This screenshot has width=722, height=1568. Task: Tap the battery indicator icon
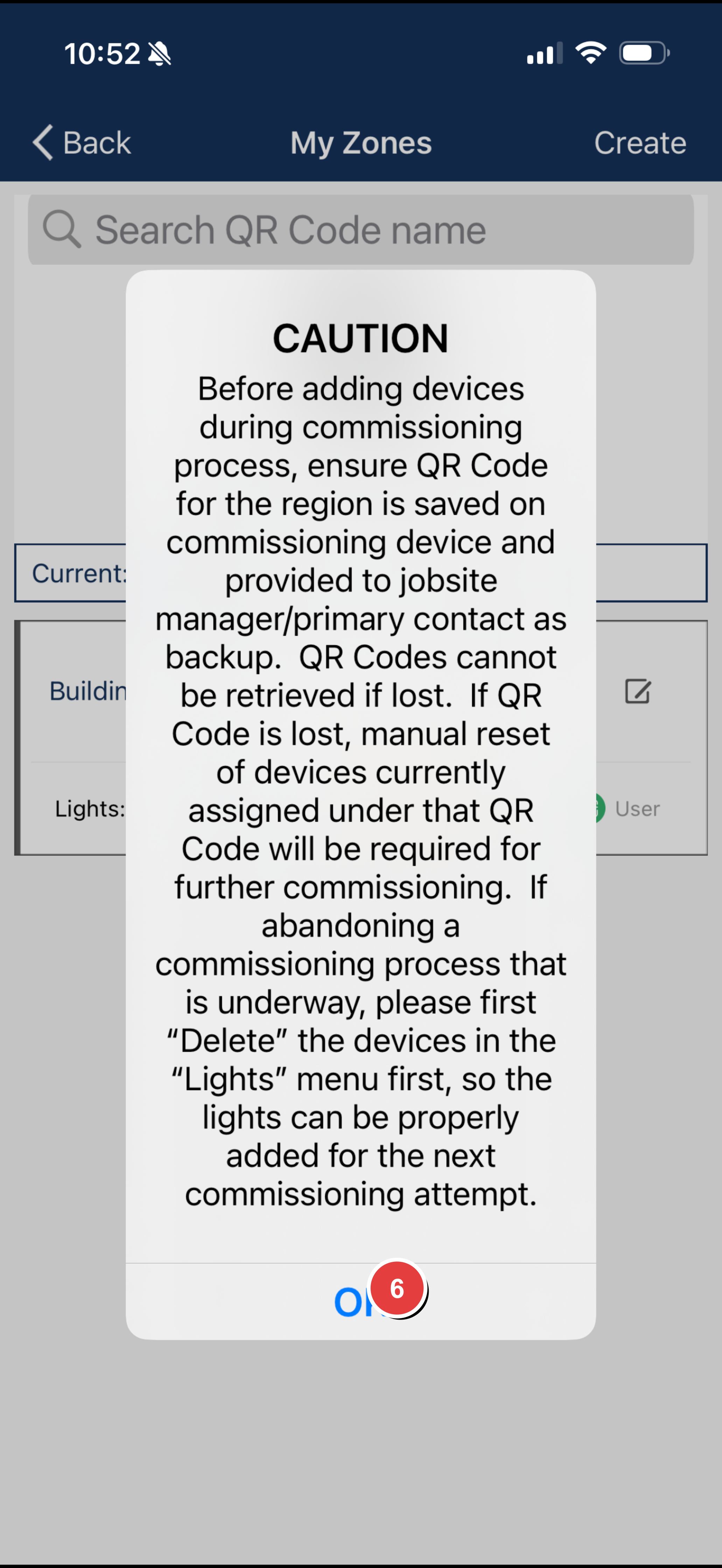click(644, 53)
